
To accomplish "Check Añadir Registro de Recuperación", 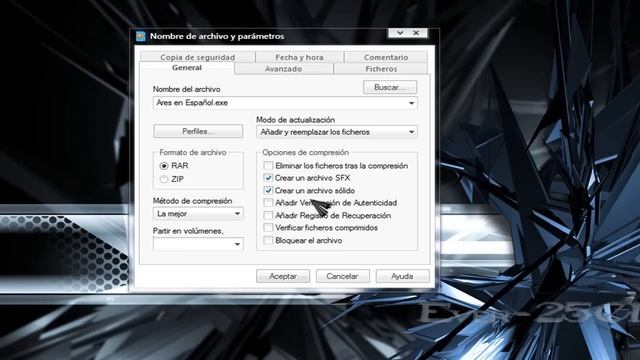I will click(x=268, y=216).
